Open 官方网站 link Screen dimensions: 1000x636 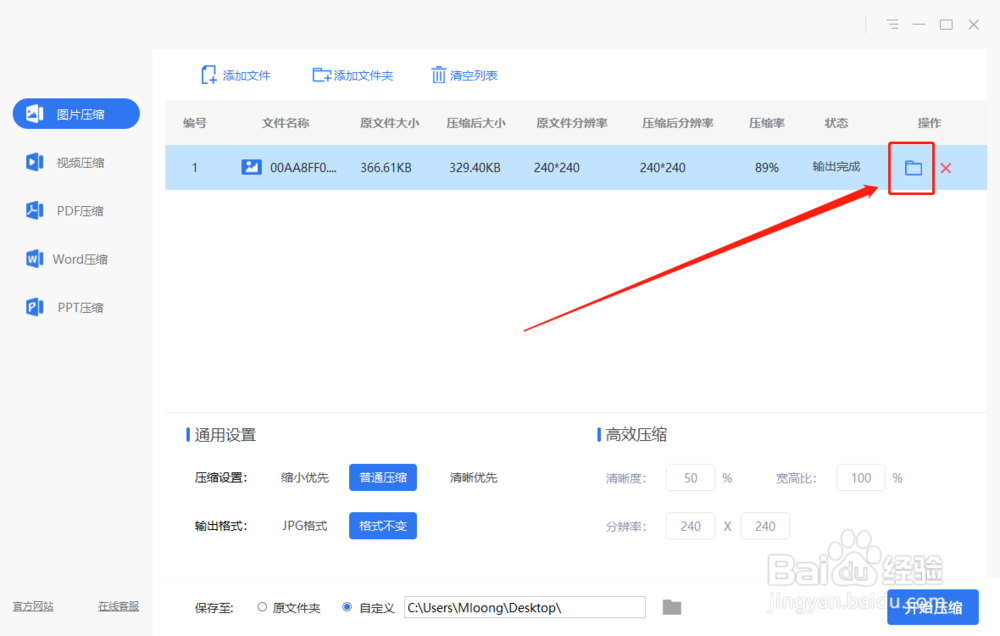[x=32, y=606]
